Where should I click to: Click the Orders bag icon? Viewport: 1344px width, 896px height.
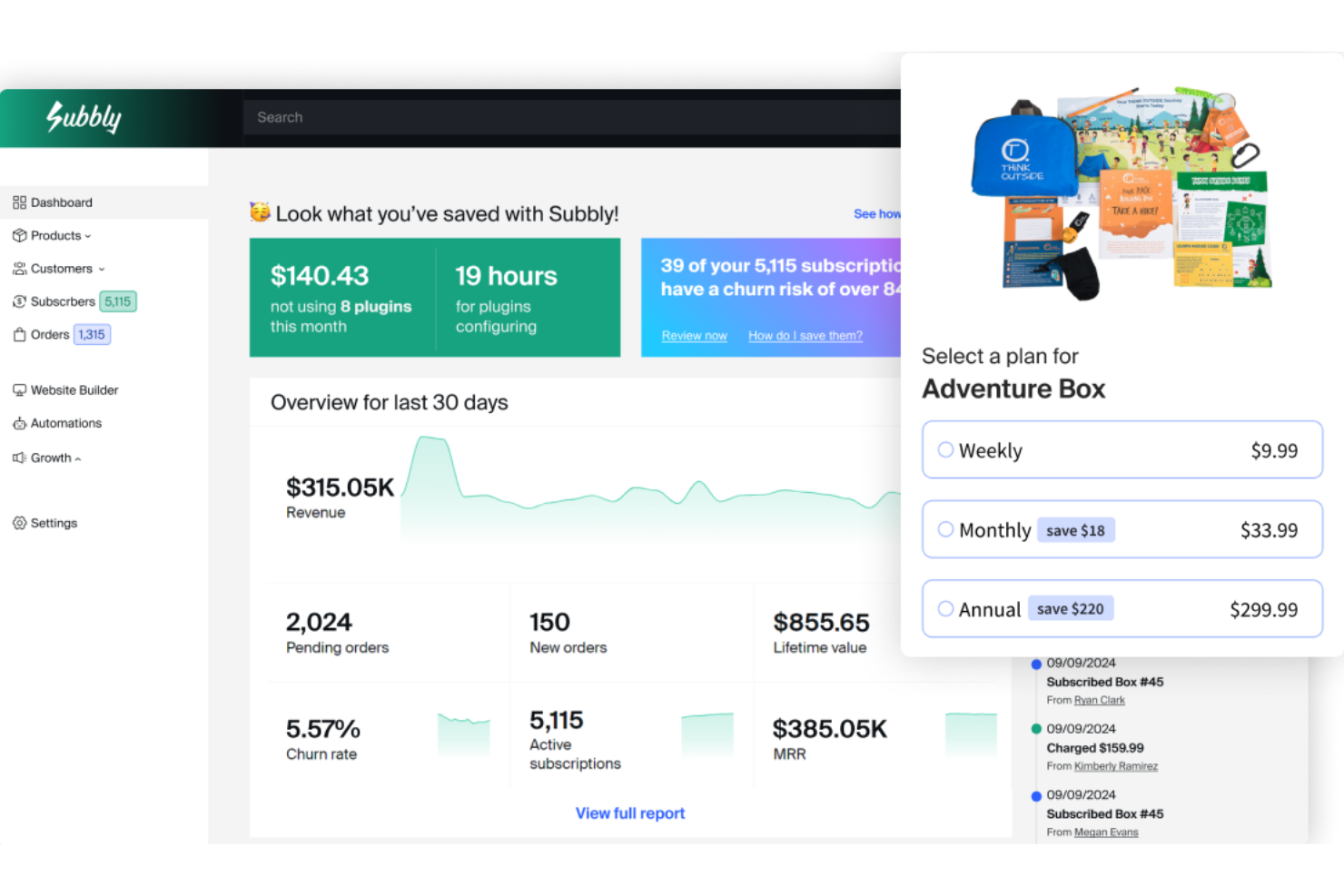pos(19,334)
